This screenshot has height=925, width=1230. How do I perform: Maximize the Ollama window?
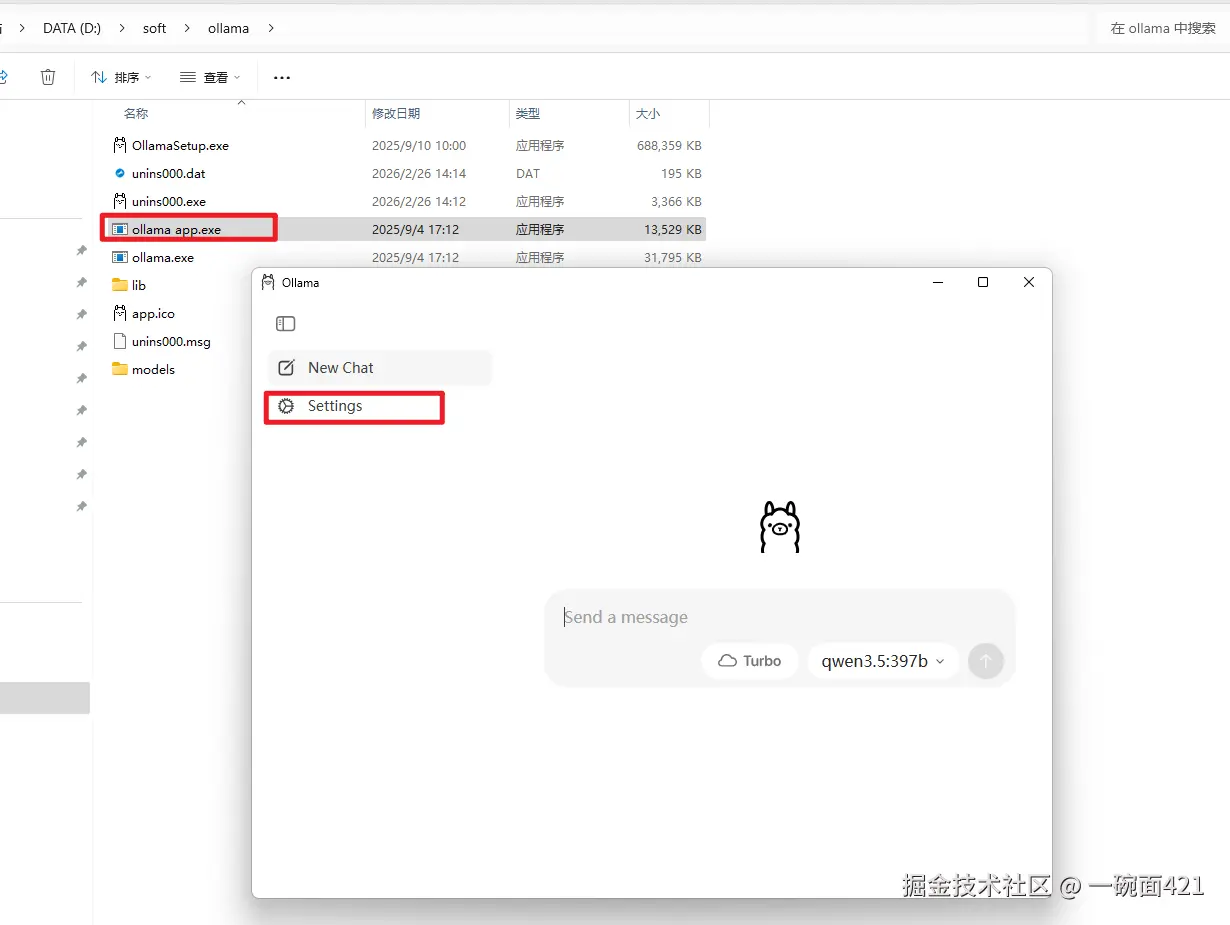(983, 283)
